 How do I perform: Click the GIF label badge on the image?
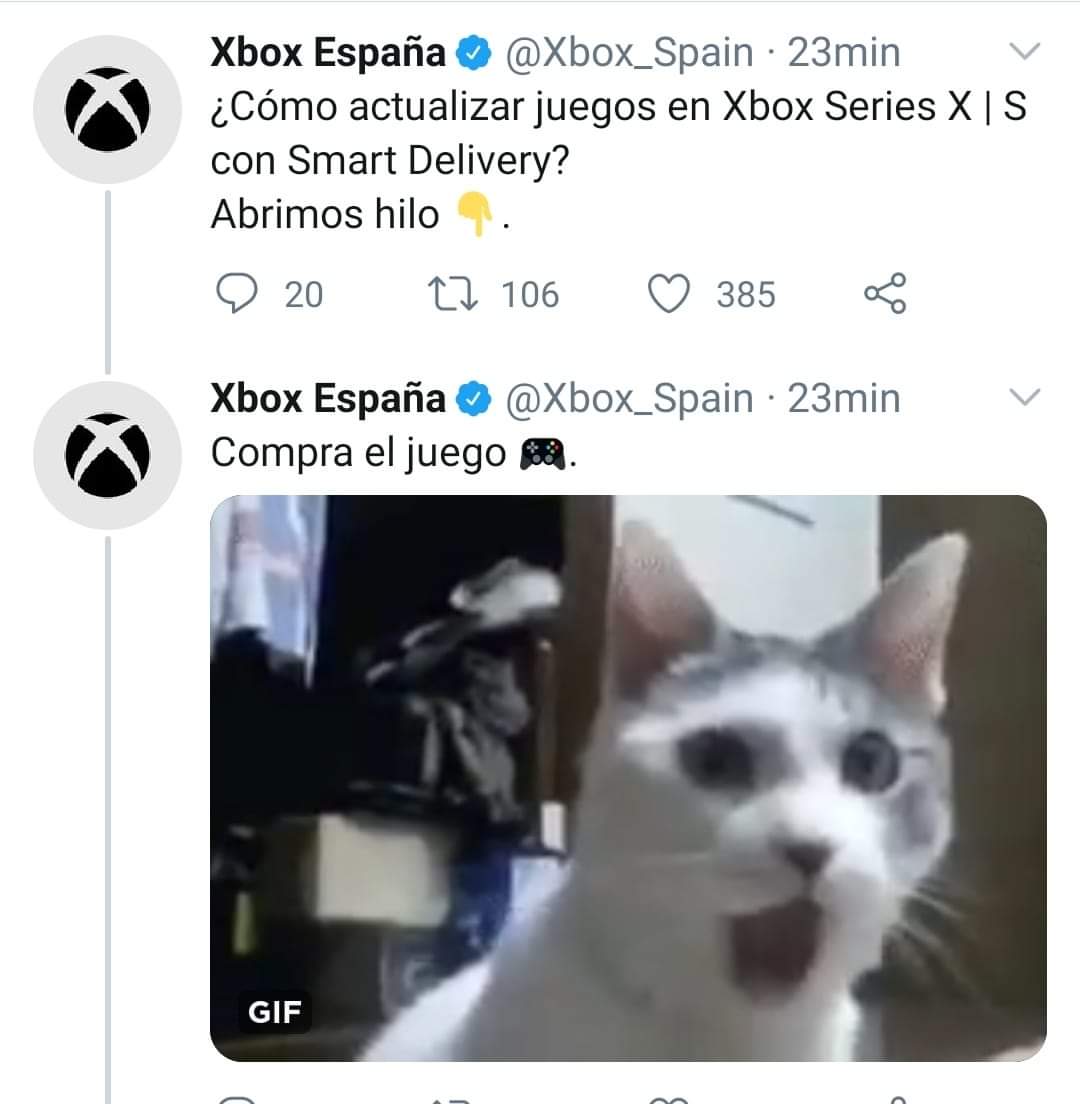click(x=275, y=1012)
